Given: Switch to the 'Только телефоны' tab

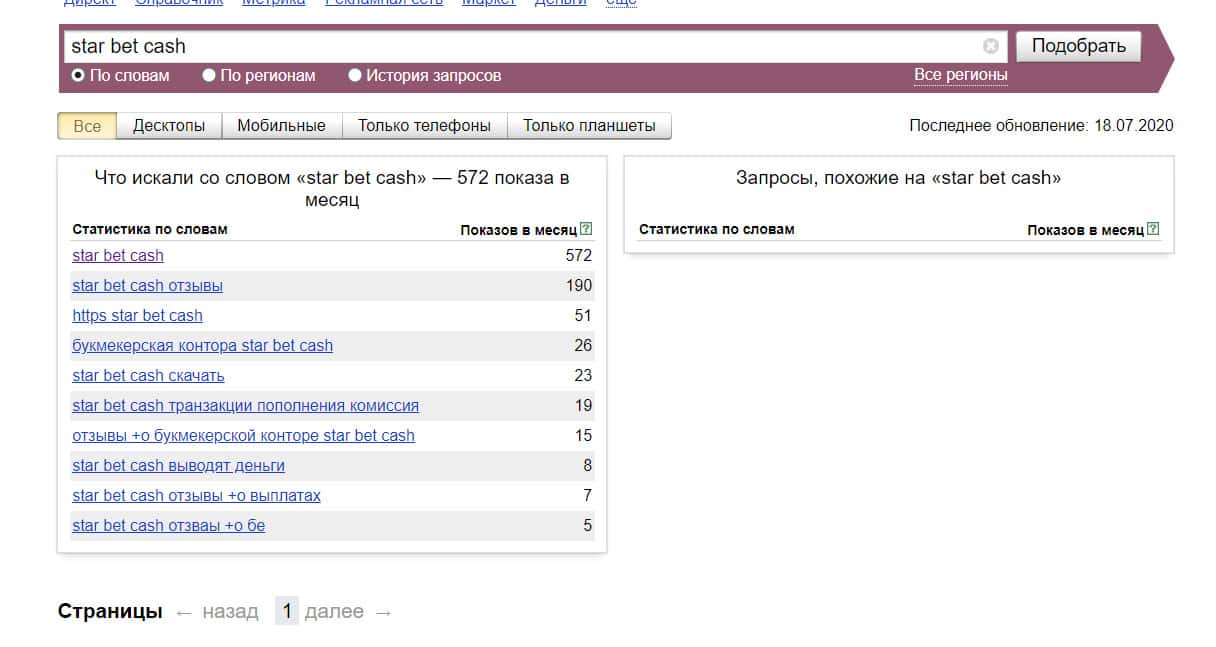Looking at the screenshot, I should pos(425,126).
